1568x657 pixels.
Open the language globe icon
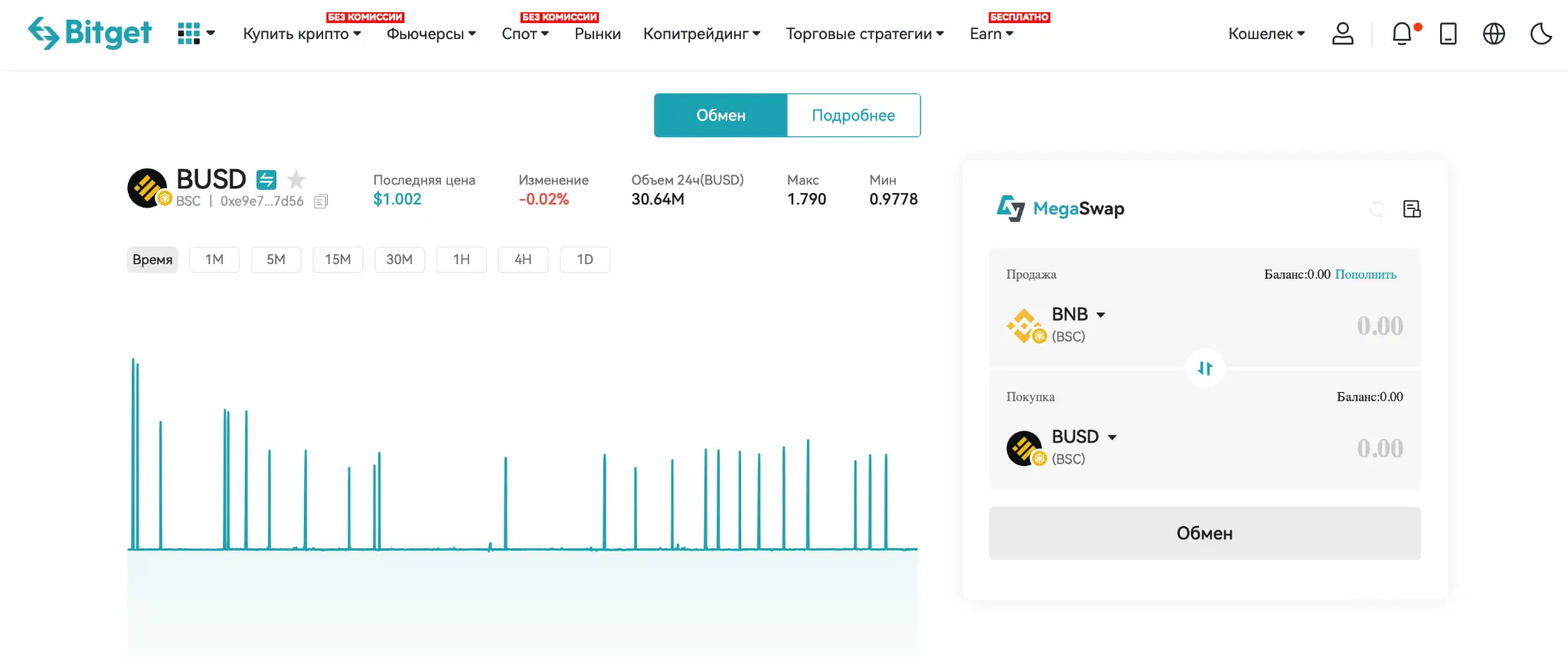coord(1494,34)
